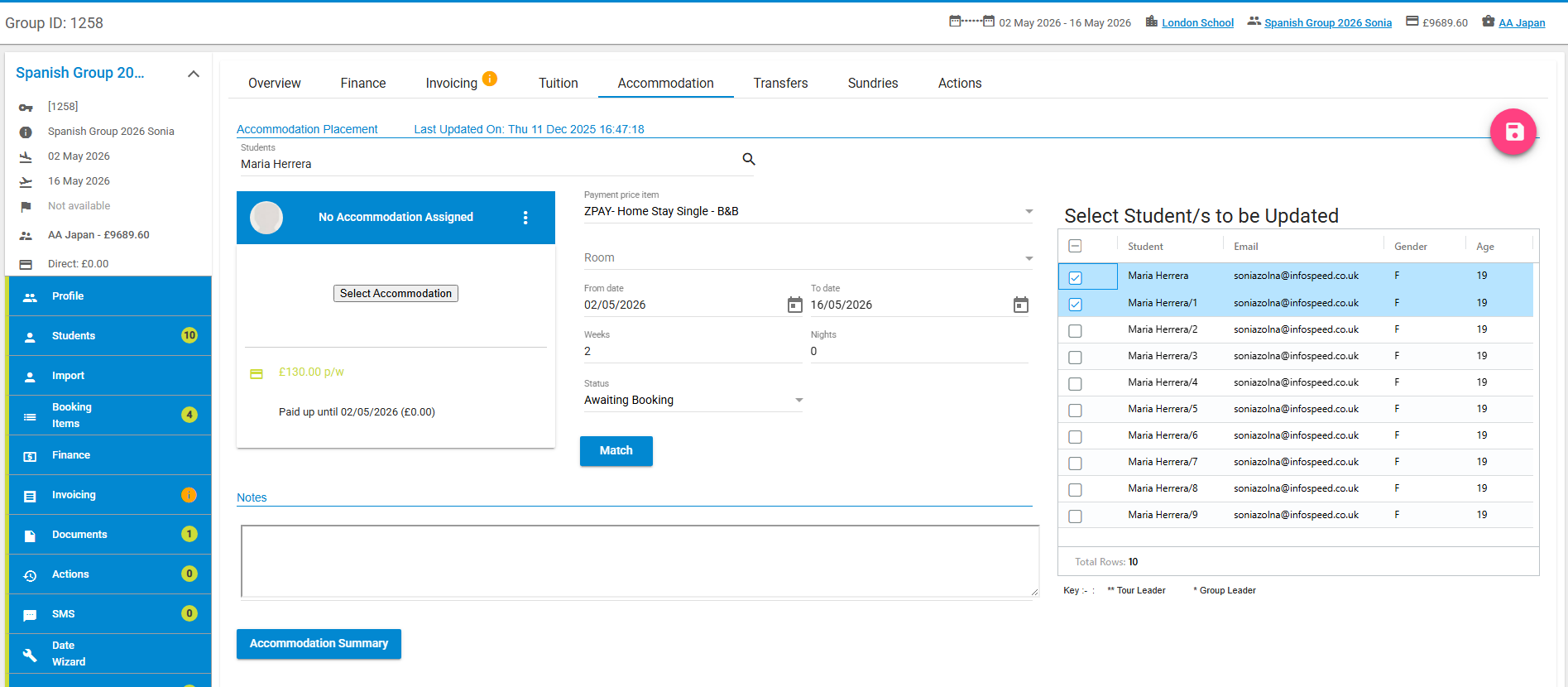
Task: Check the Maria Herrera/5 checkbox
Action: pyautogui.click(x=1075, y=410)
